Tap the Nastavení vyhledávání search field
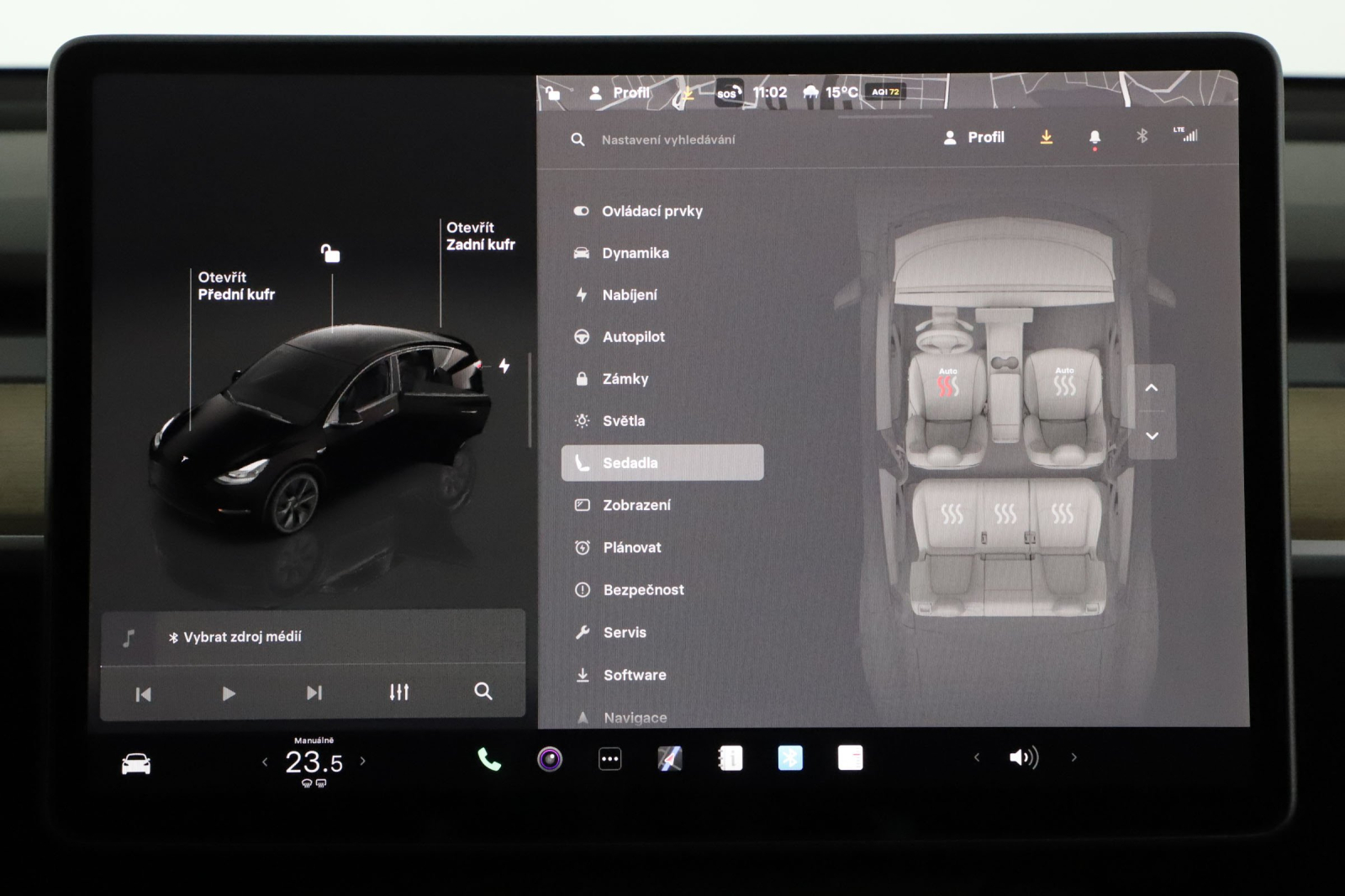 point(668,140)
